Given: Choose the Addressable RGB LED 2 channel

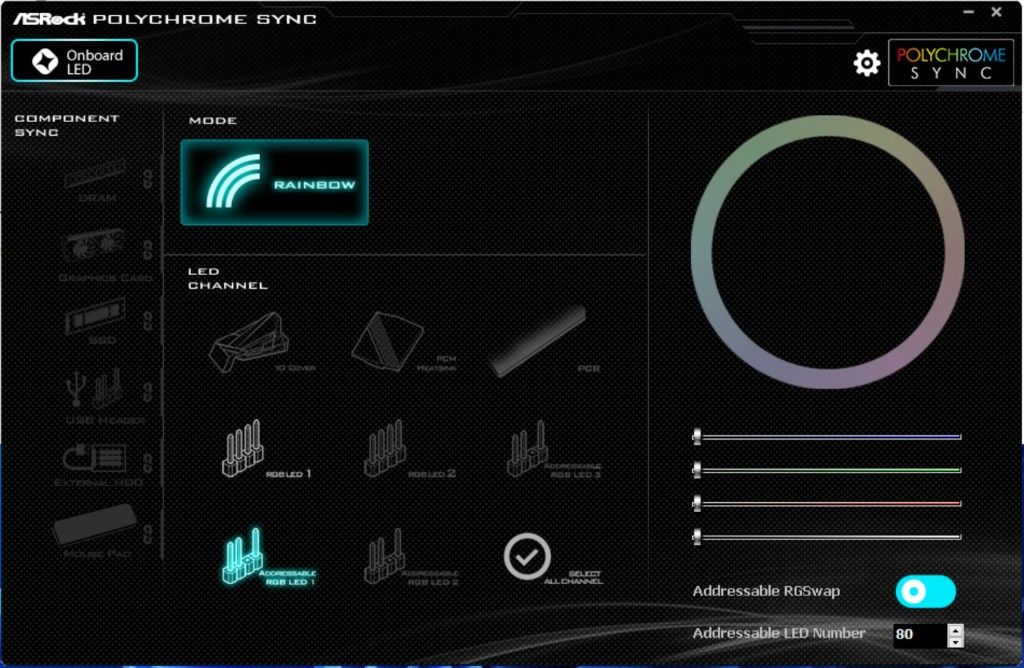Looking at the screenshot, I should [x=410, y=556].
